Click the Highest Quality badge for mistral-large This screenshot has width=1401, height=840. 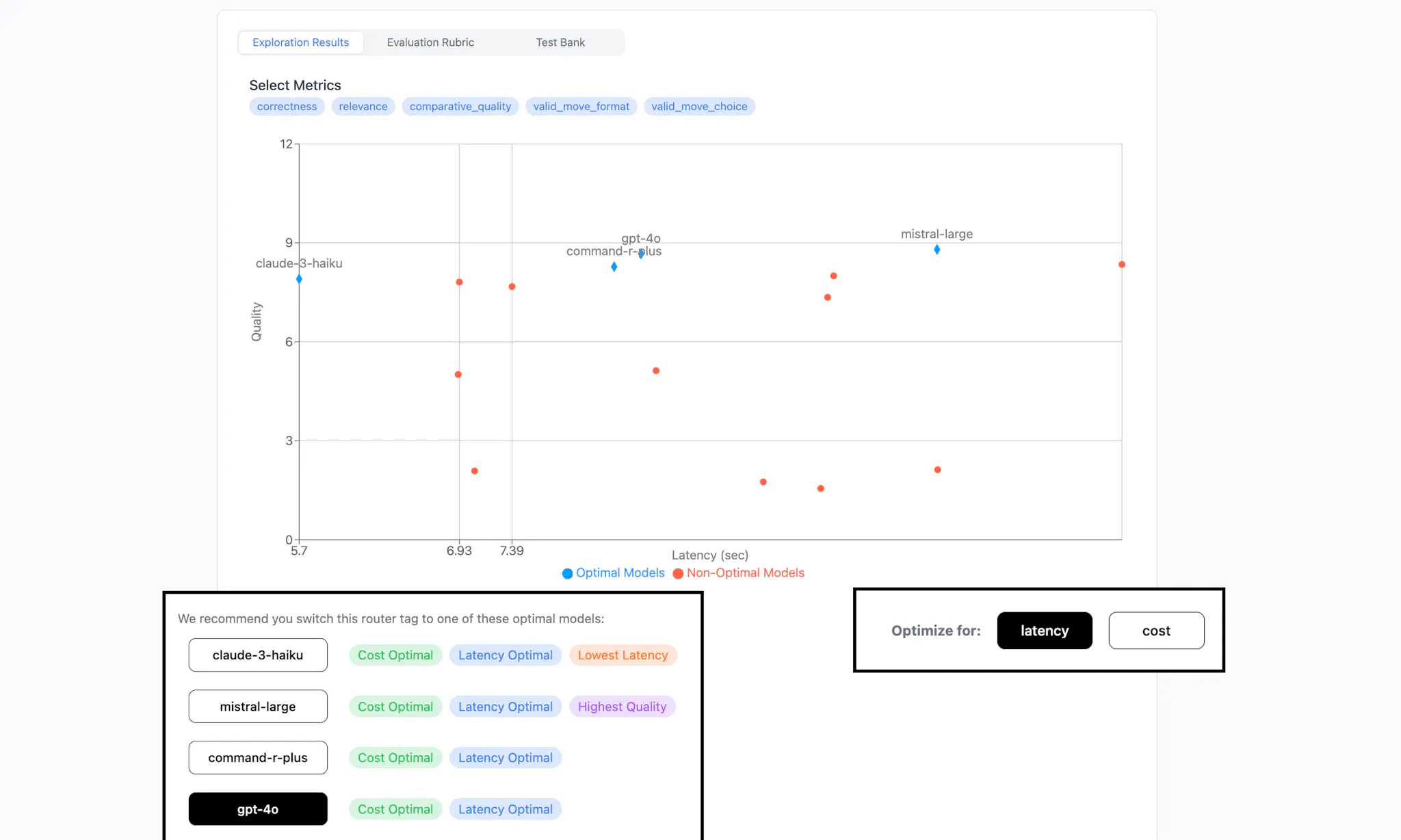pos(622,707)
